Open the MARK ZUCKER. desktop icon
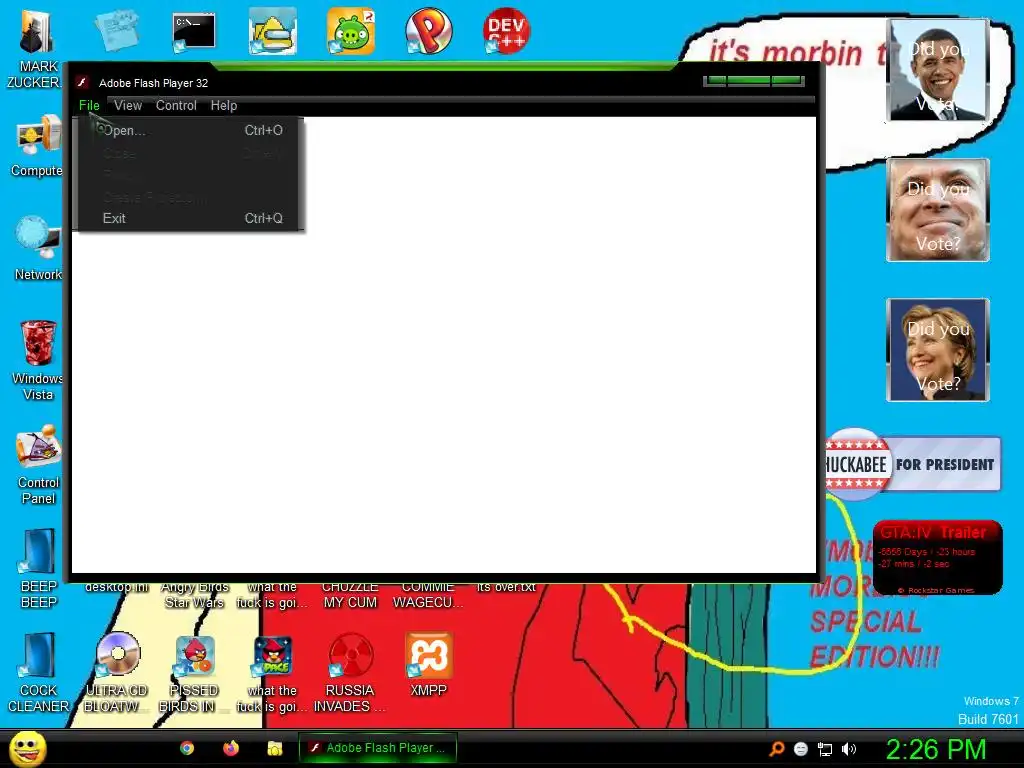This screenshot has height=768, width=1024. [x=37, y=49]
